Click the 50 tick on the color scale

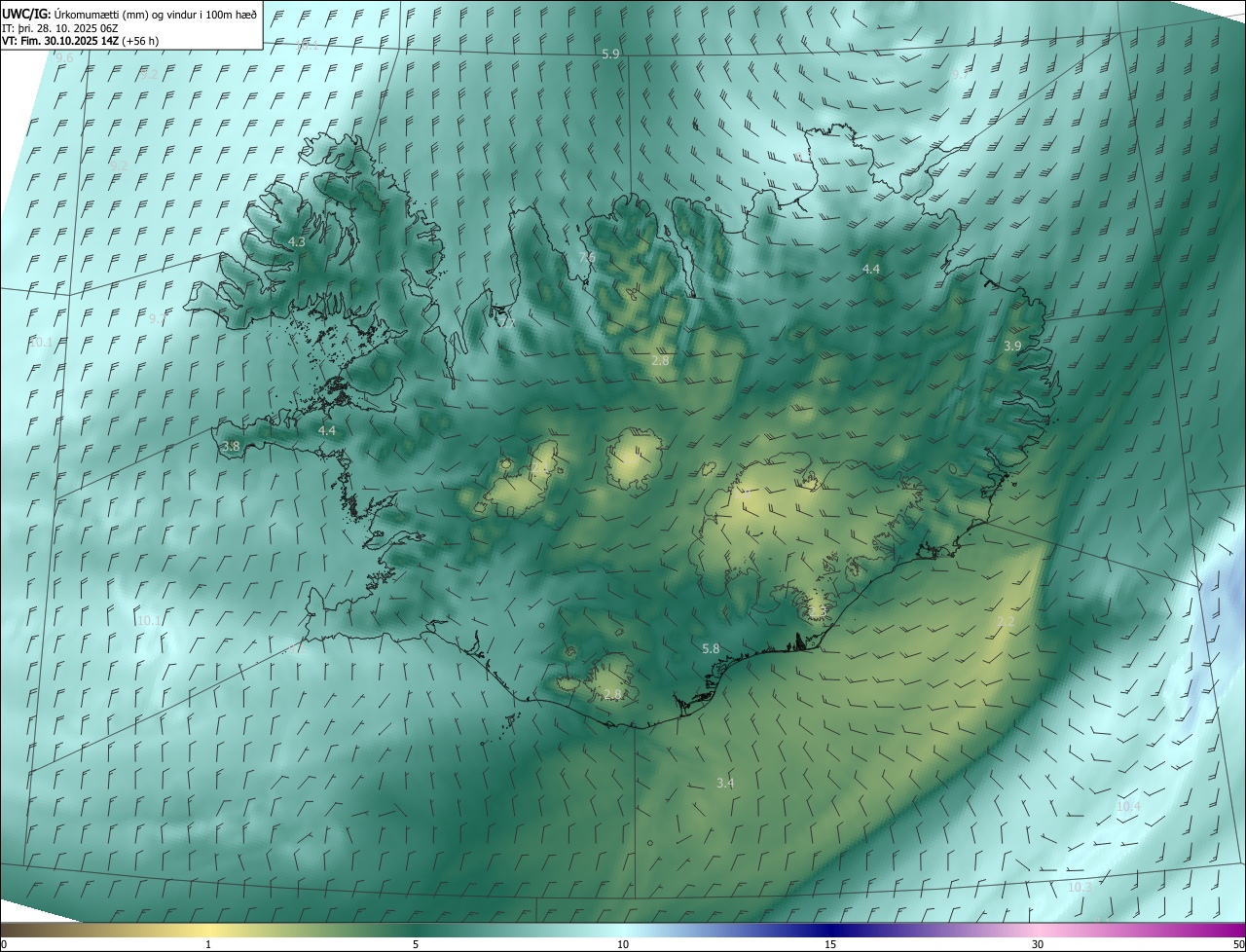1238,944
